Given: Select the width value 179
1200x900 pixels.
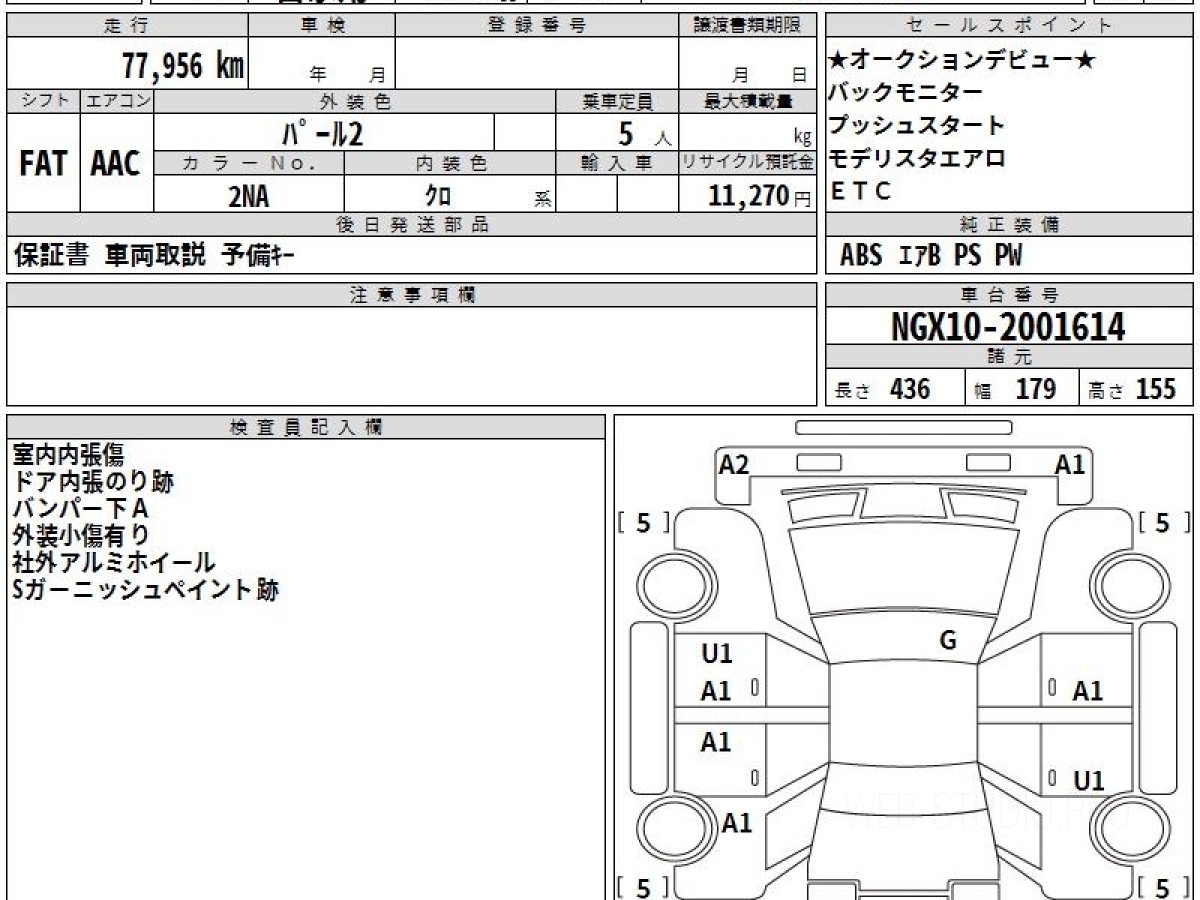Looking at the screenshot, I should [1036, 389].
